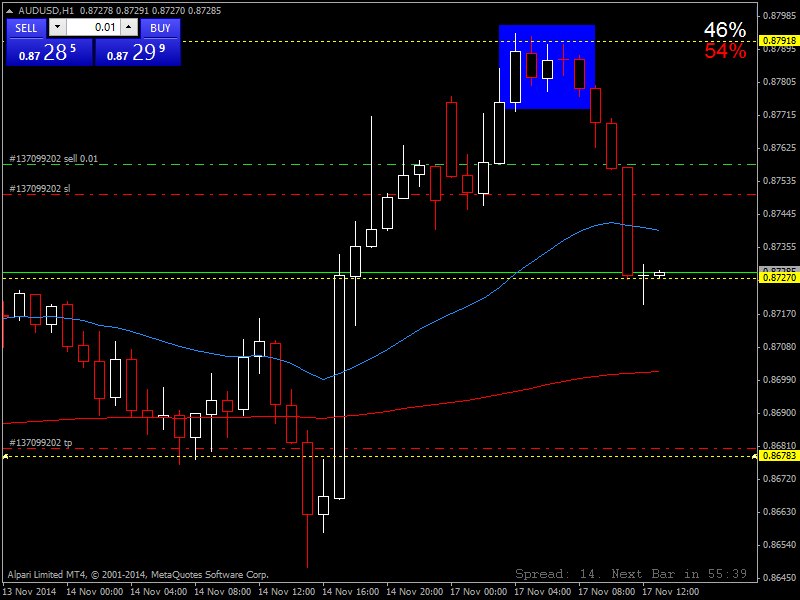Click the AUDUSD,H1 chart title
Image resolution: width=800 pixels, height=600 pixels.
pos(46,10)
